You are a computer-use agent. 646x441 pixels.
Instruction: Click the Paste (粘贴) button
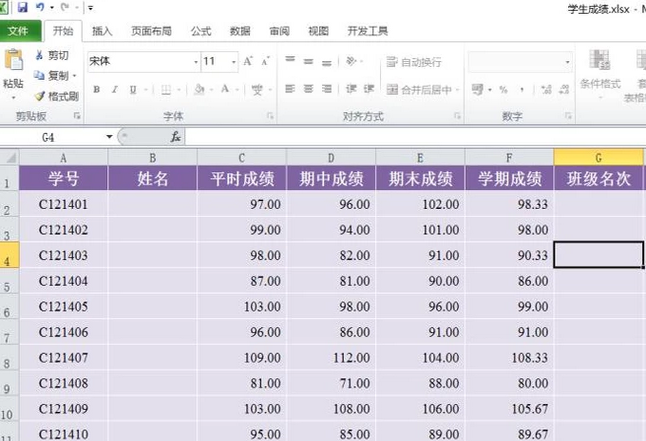[13, 73]
